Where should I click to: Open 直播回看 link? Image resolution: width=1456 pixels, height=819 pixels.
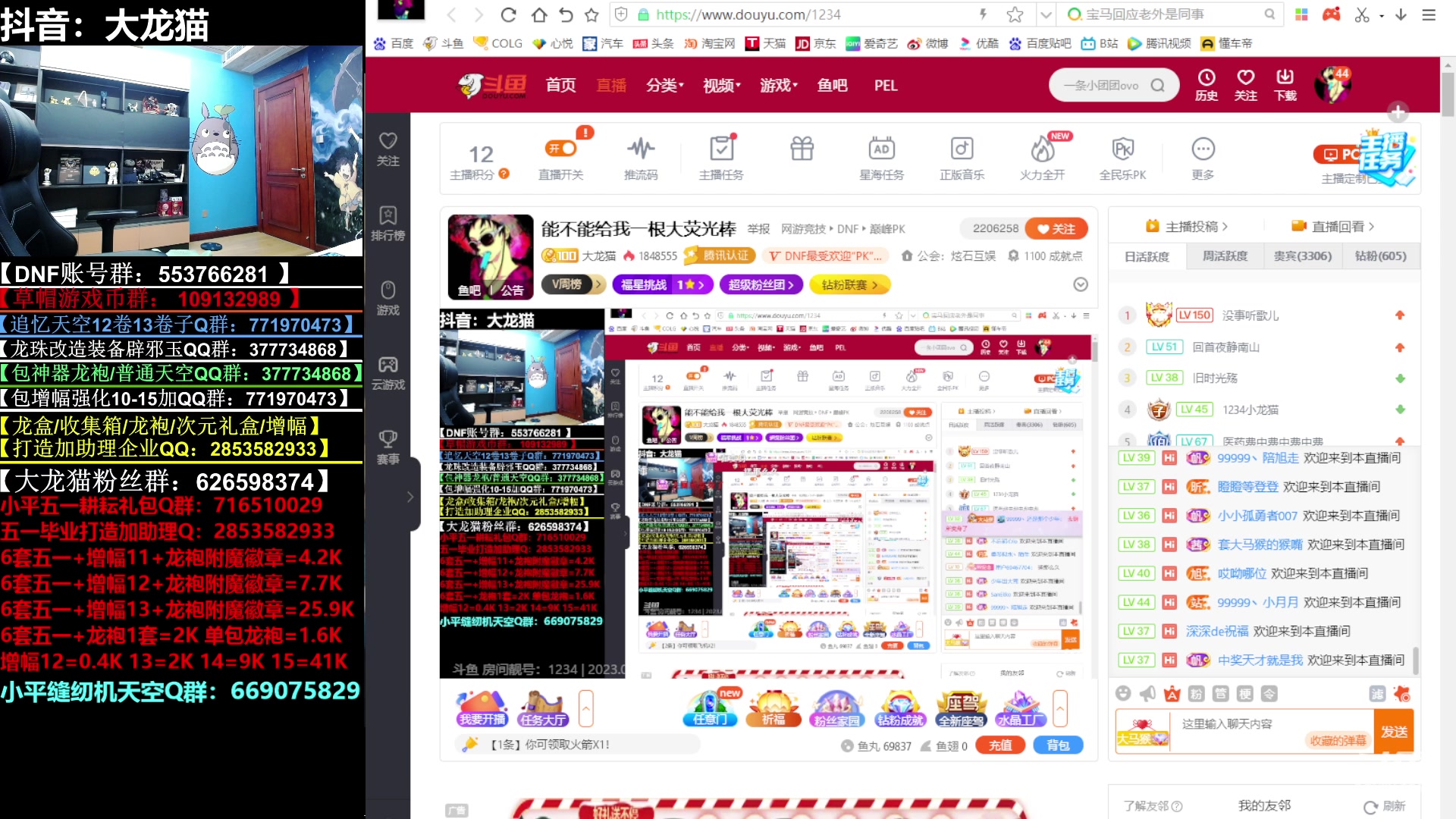click(x=1332, y=226)
